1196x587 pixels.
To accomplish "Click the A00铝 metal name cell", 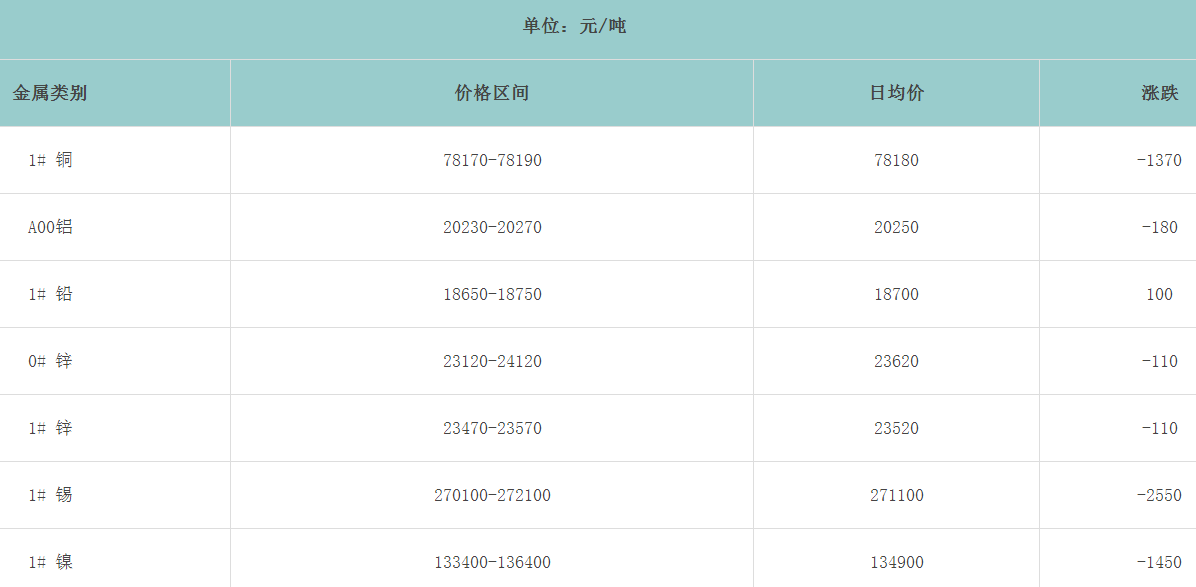I will click(x=50, y=227).
